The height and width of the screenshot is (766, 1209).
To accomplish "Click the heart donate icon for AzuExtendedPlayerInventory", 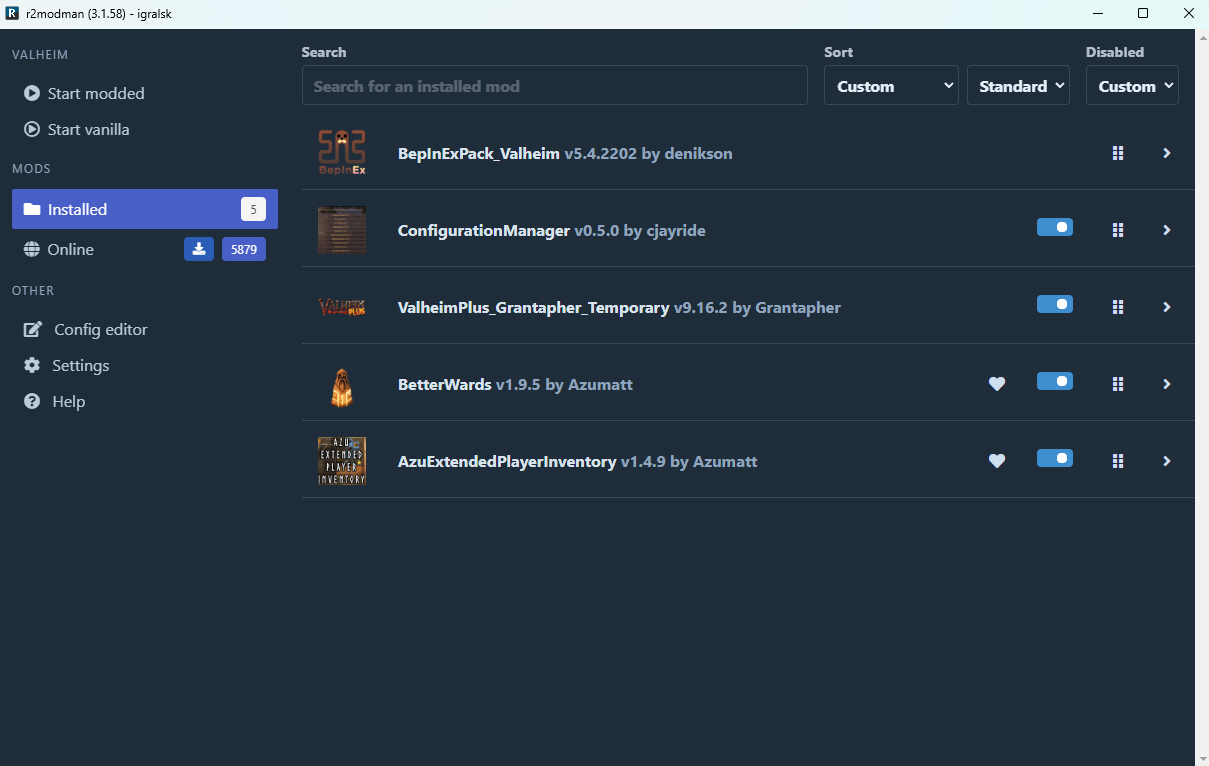I will pos(997,461).
